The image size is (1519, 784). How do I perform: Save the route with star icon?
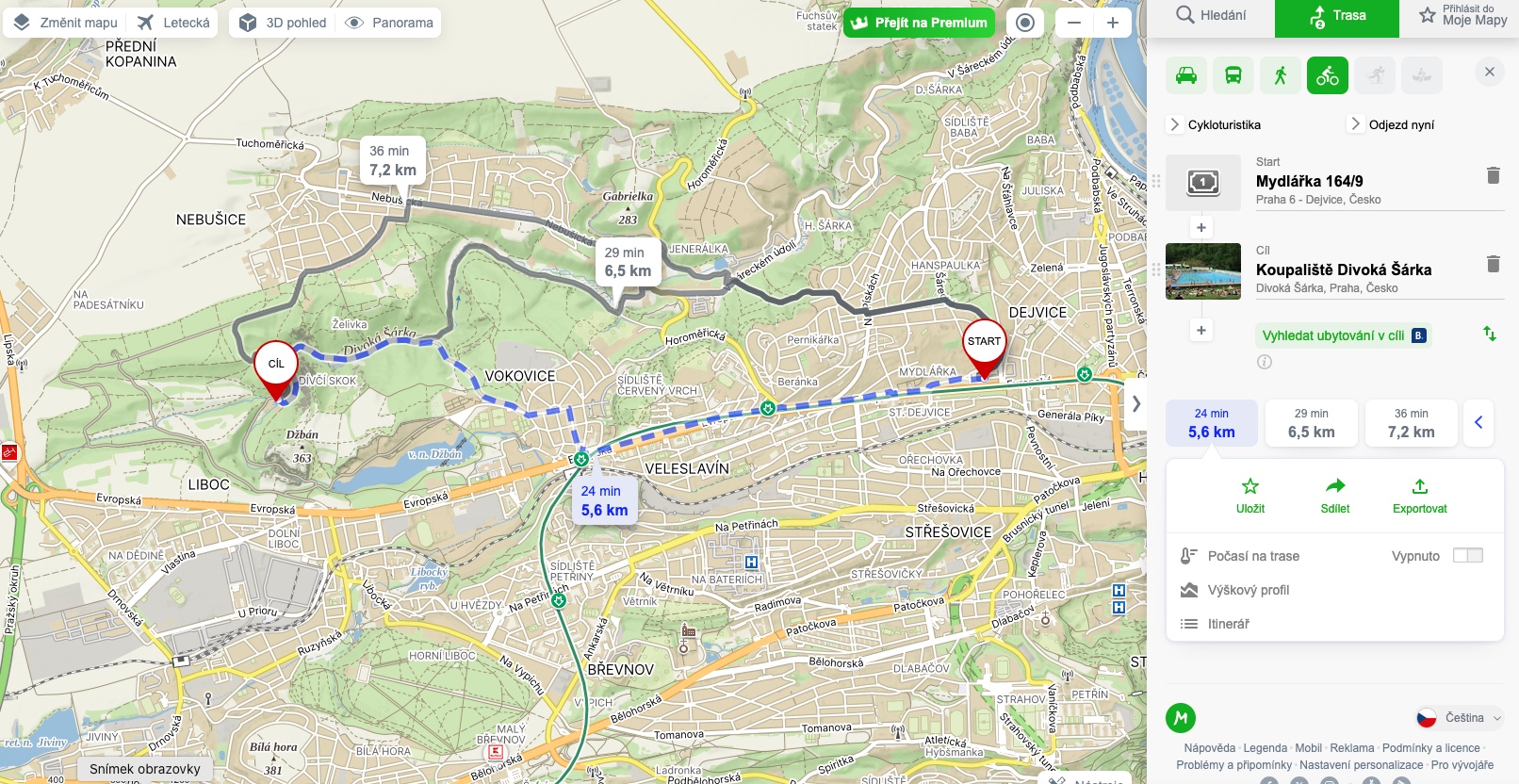coord(1250,496)
